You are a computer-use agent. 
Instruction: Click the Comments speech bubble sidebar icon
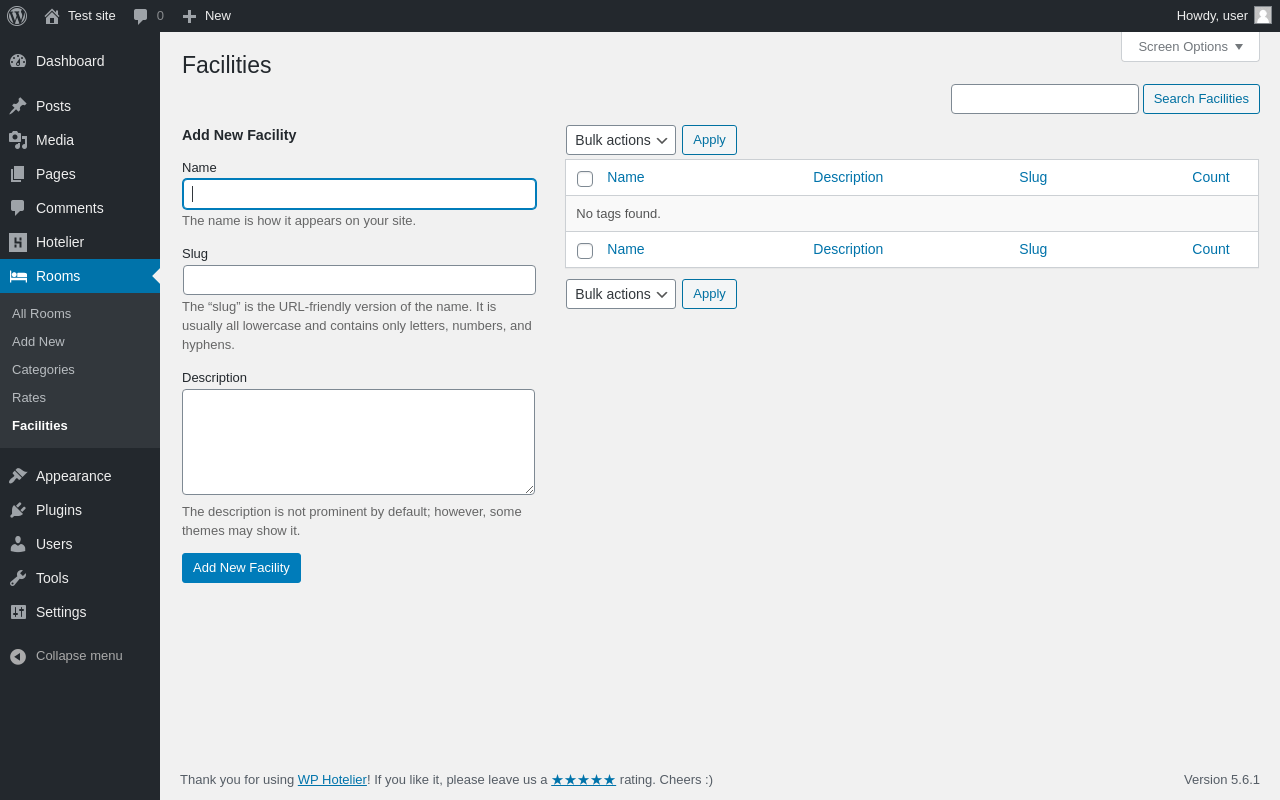(18, 208)
